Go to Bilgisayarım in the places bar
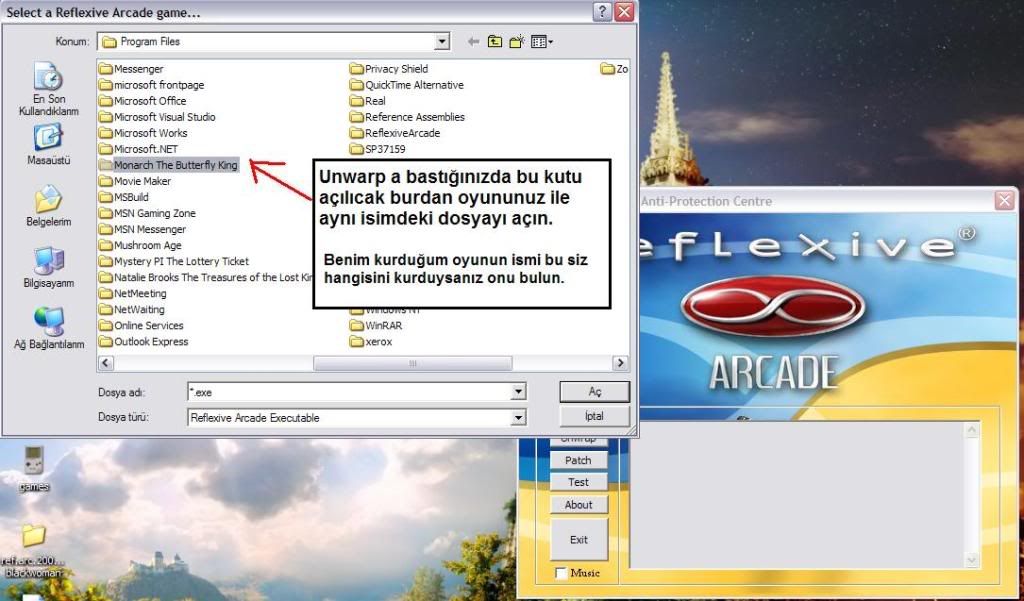1024x601 pixels. pyautogui.click(x=48, y=267)
